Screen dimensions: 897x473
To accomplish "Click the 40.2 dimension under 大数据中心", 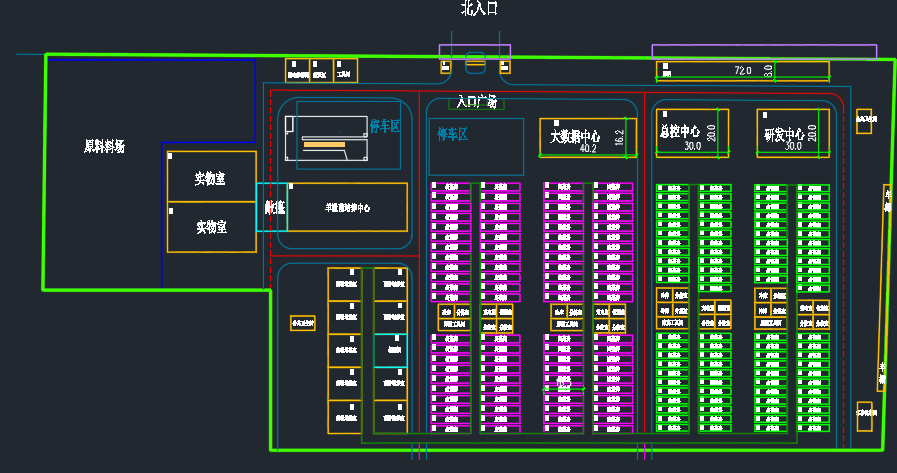I will 588,149.
